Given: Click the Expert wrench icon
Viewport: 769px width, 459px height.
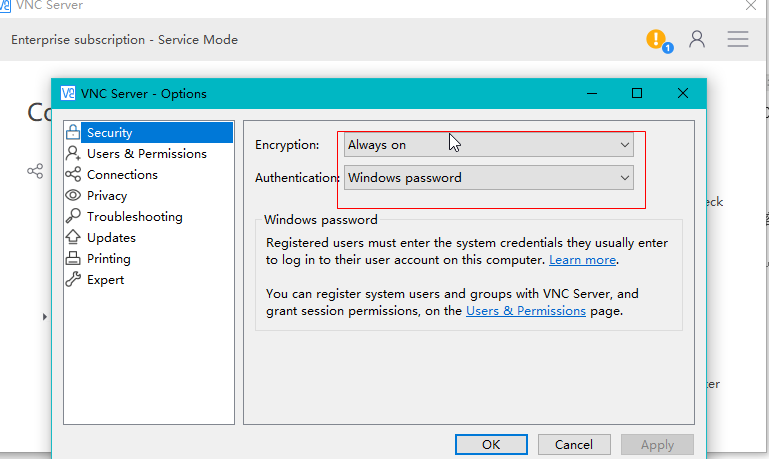Looking at the screenshot, I should click(x=73, y=279).
